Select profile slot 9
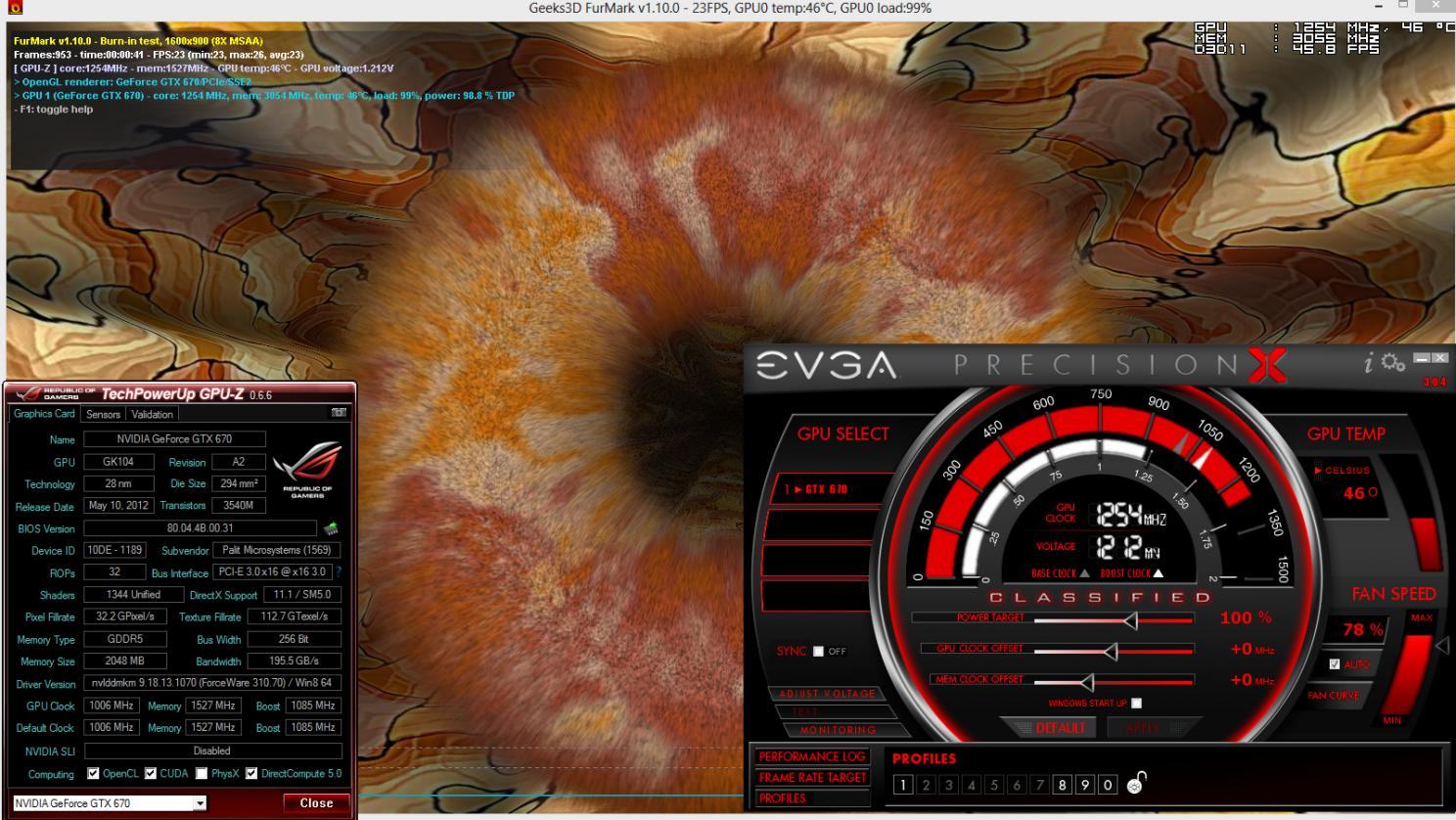This screenshot has width=1456, height=820. click(x=1085, y=785)
